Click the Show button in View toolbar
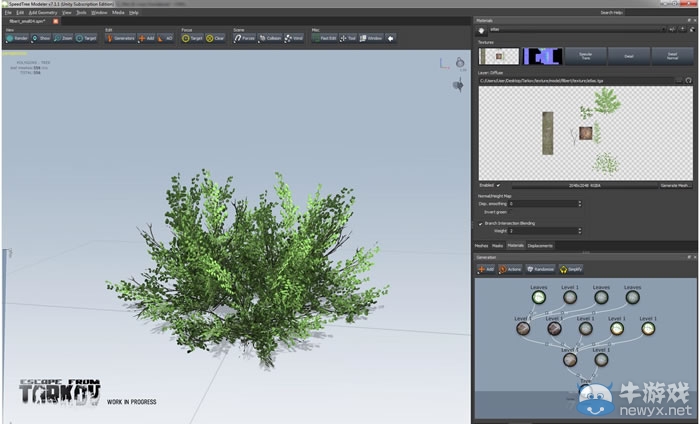This screenshot has width=700, height=424. (41, 38)
